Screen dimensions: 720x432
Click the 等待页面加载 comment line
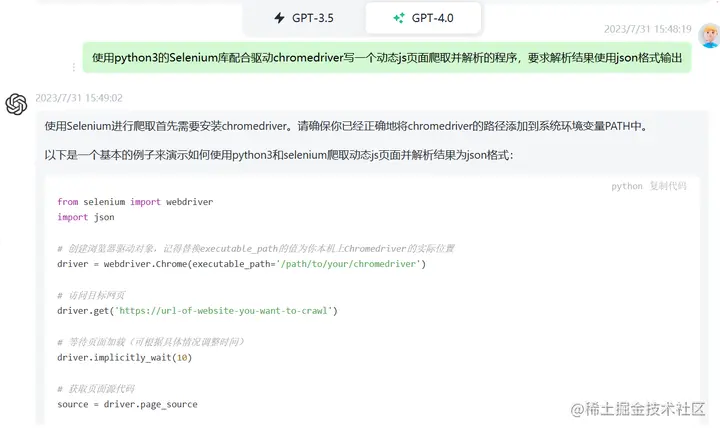(x=151, y=342)
